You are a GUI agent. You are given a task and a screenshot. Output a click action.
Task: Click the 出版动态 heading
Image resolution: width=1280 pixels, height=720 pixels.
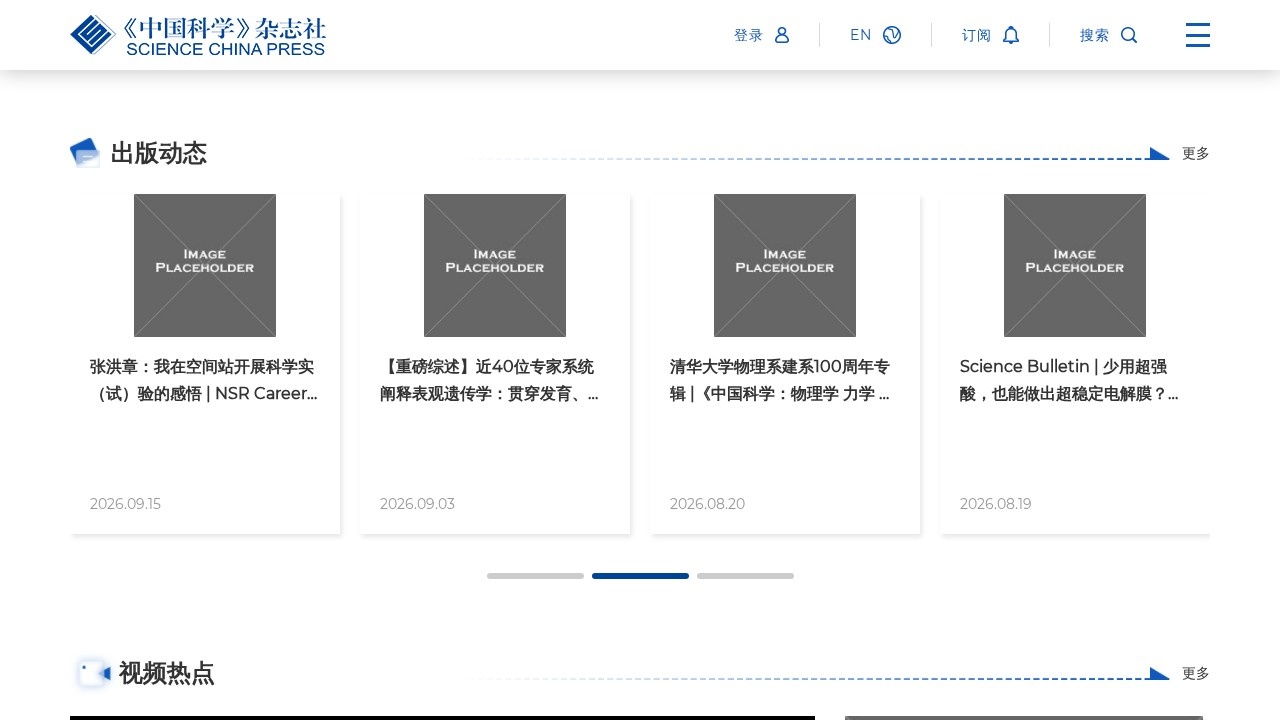click(159, 153)
